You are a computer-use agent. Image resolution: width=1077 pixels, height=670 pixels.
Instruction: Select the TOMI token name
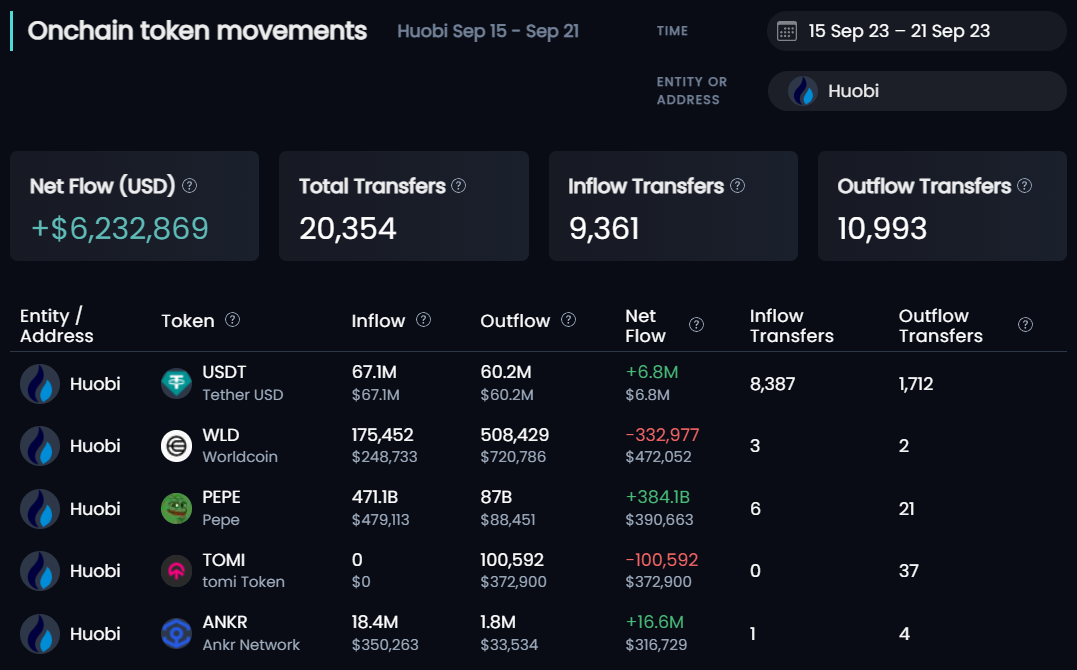[223, 560]
